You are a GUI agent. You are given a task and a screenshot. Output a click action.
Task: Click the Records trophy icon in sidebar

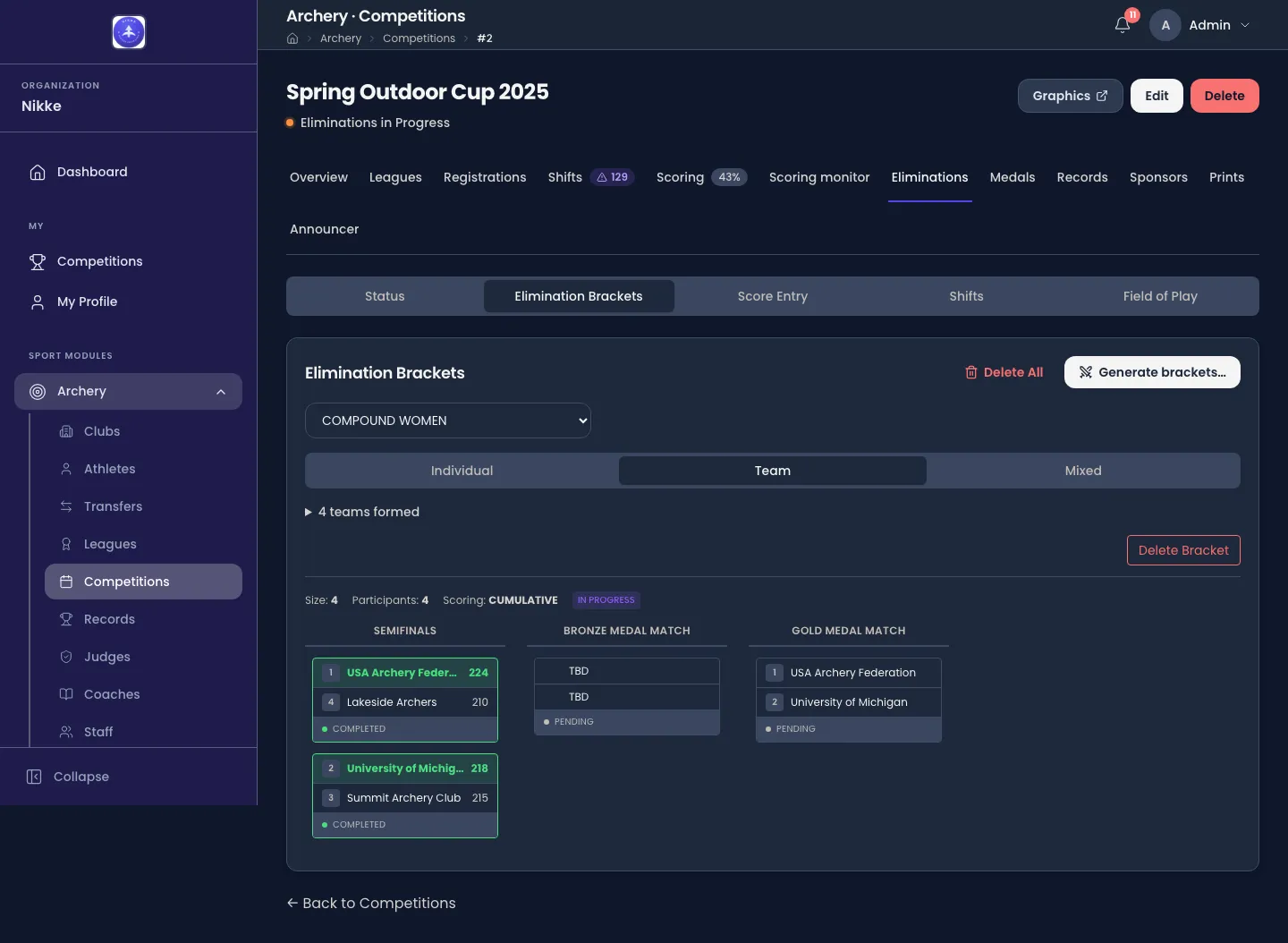(66, 619)
